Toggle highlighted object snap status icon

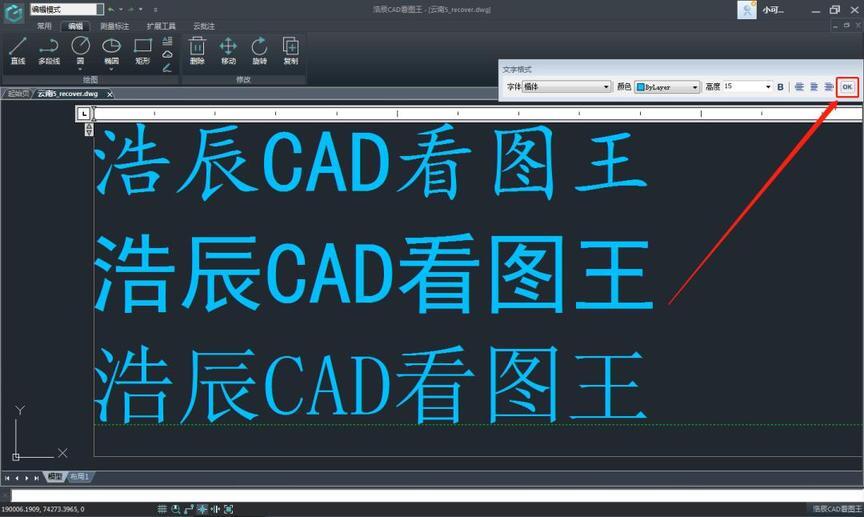[x=202, y=509]
